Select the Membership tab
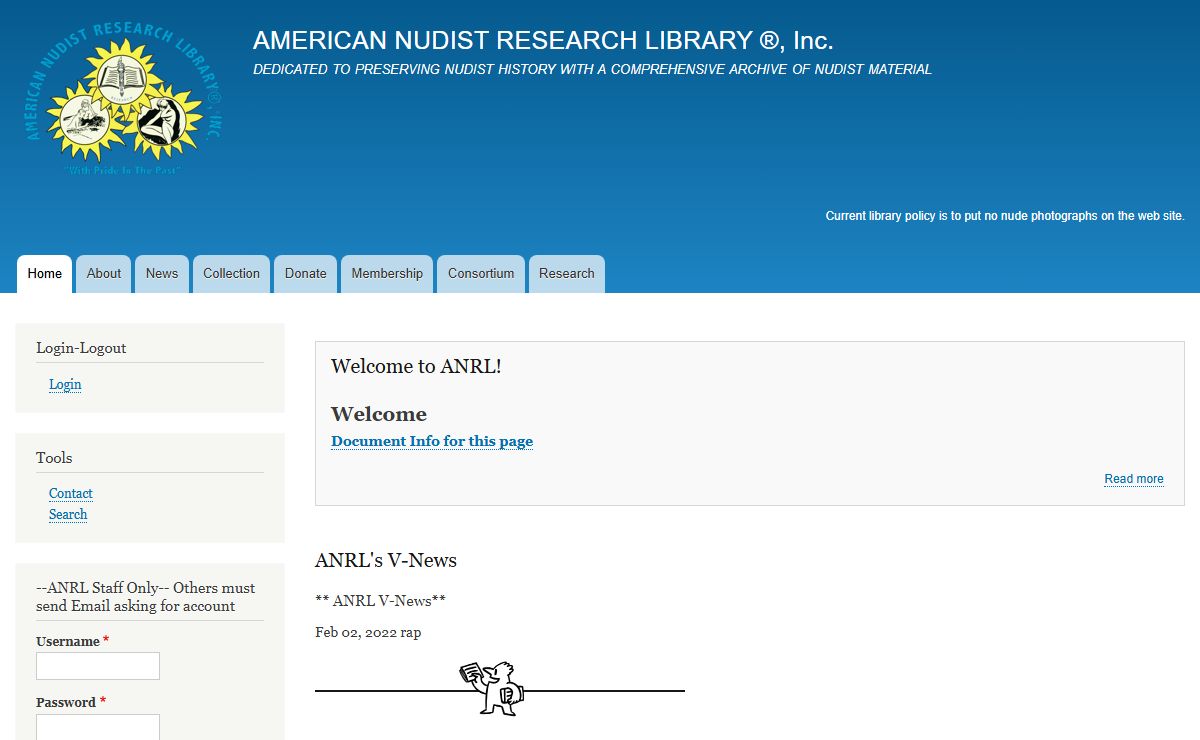This screenshot has width=1200, height=740. [387, 274]
